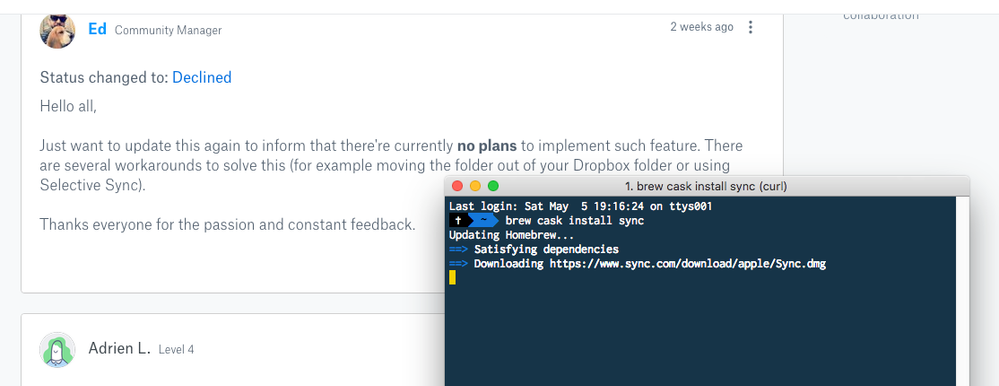999x386 pixels.
Task: Click the '2 weeks ago' timestamp
Action: point(701,27)
